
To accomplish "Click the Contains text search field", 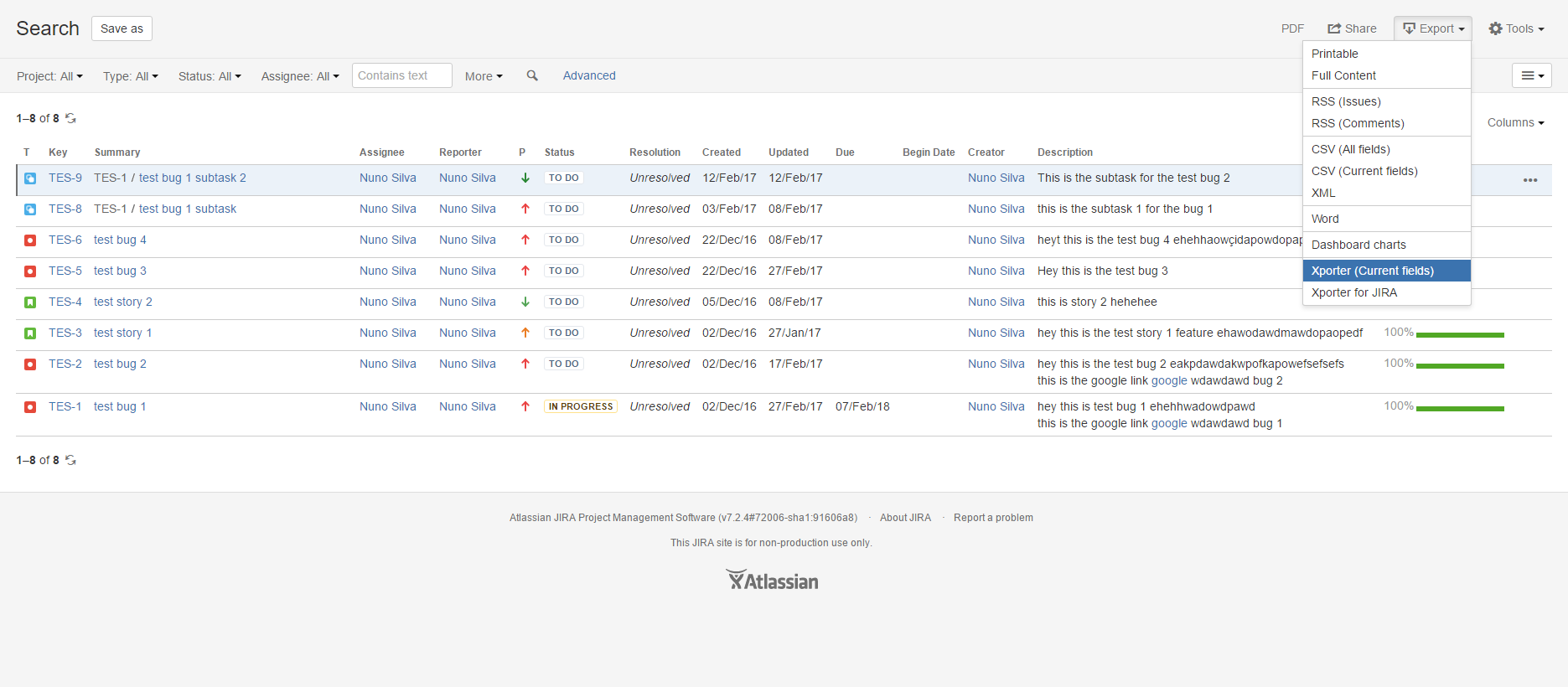I will [401, 75].
